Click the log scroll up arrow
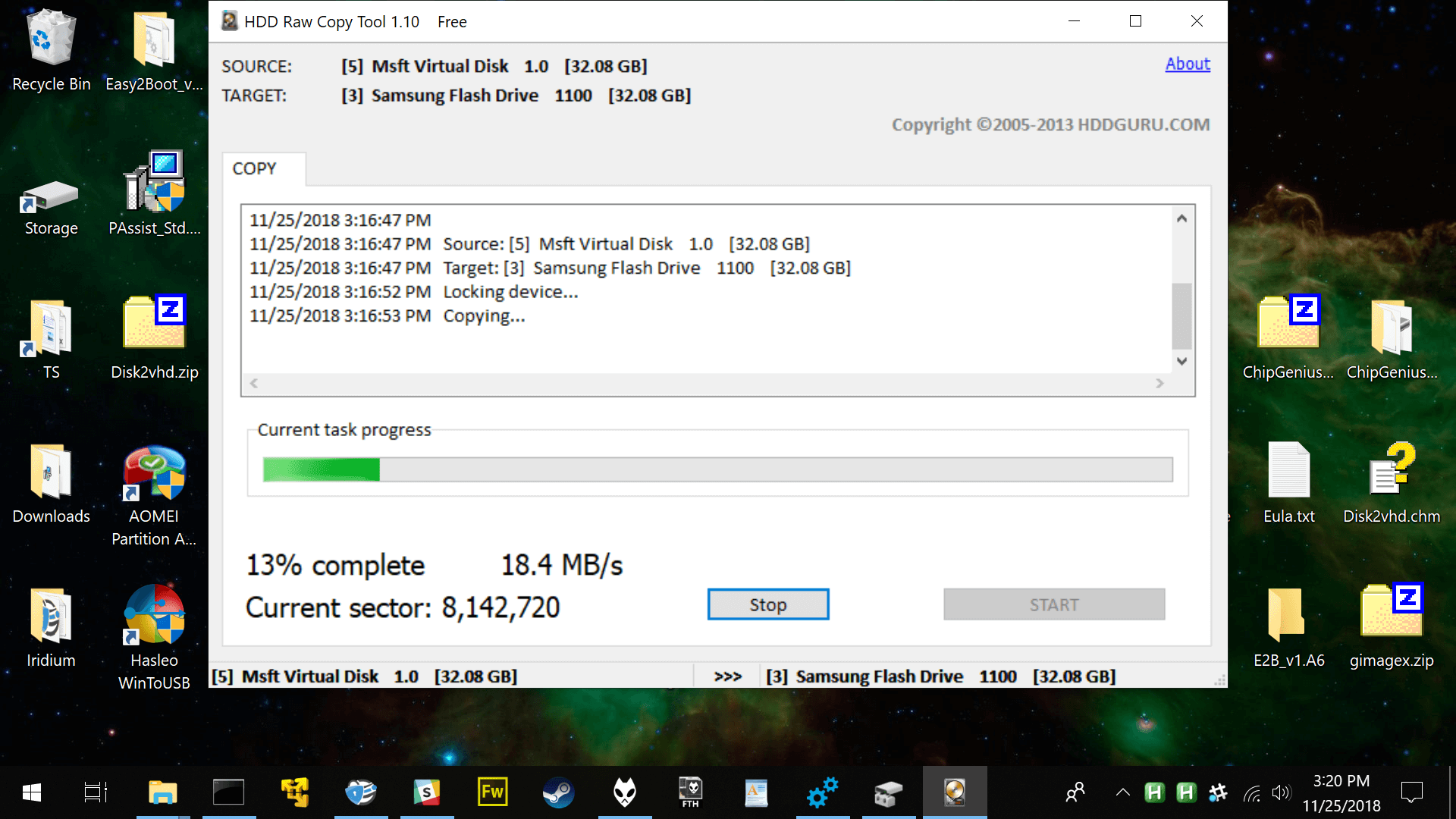Screen dimensions: 1456x819 pos(1181,218)
